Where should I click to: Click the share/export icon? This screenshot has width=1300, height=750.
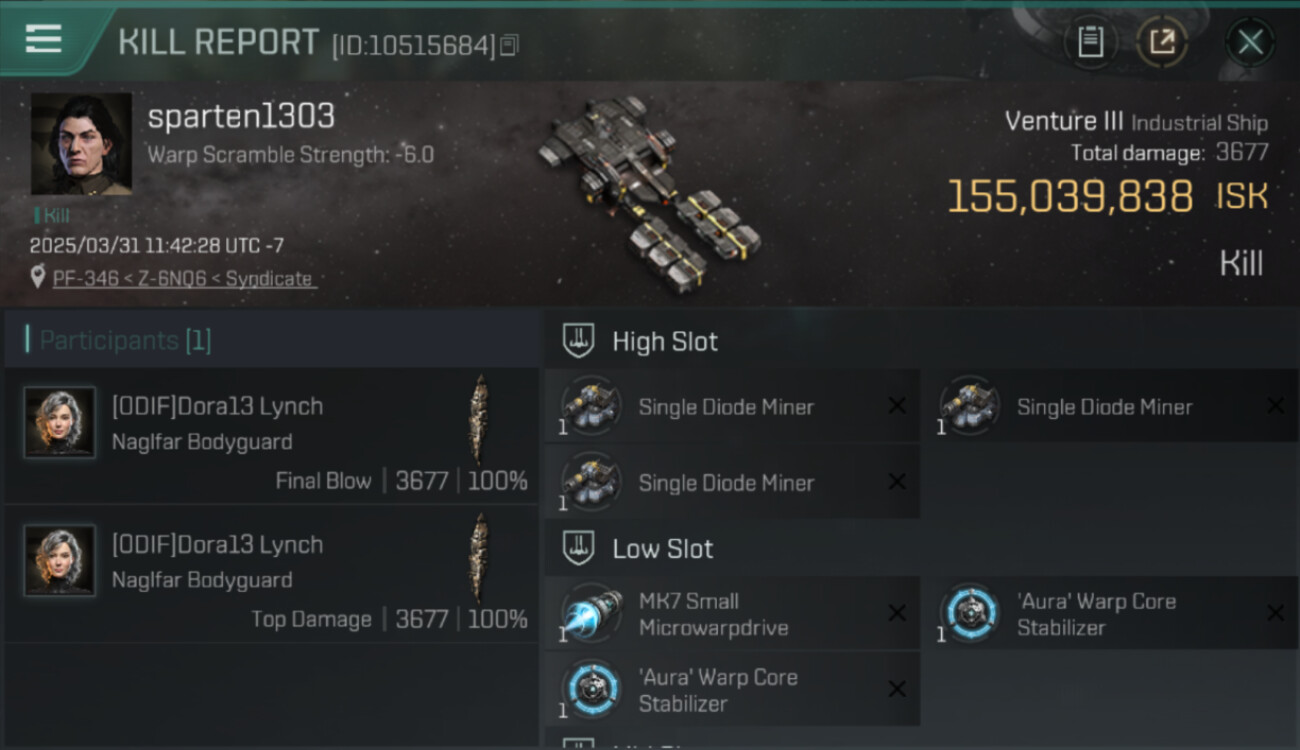click(x=1162, y=42)
